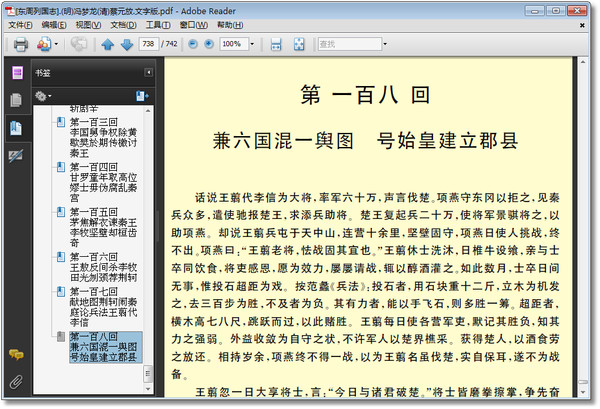Click the Adobe PDF icon in title bar
The height and width of the screenshot is (409, 600).
pos(9,11)
